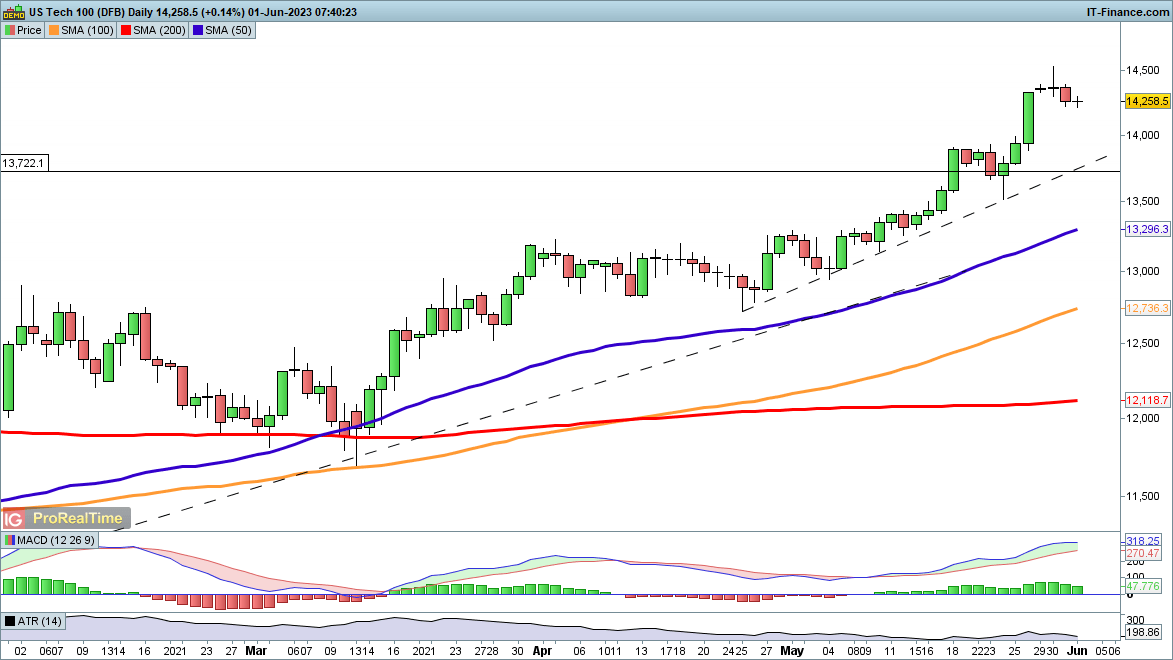Click the Apr label on time axis
Image resolution: width=1173 pixels, height=660 pixels.
point(542,651)
